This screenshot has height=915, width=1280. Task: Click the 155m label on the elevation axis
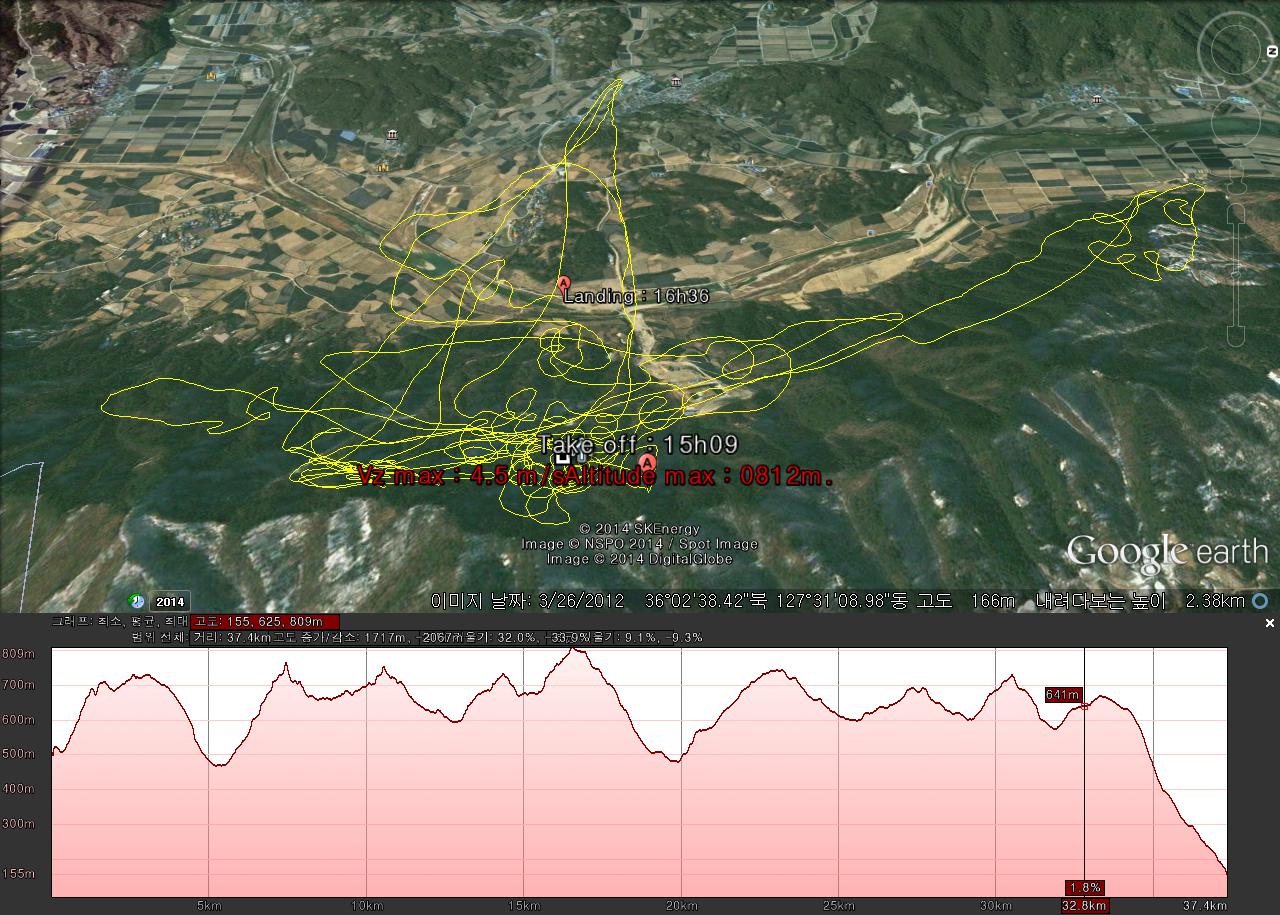[19, 873]
